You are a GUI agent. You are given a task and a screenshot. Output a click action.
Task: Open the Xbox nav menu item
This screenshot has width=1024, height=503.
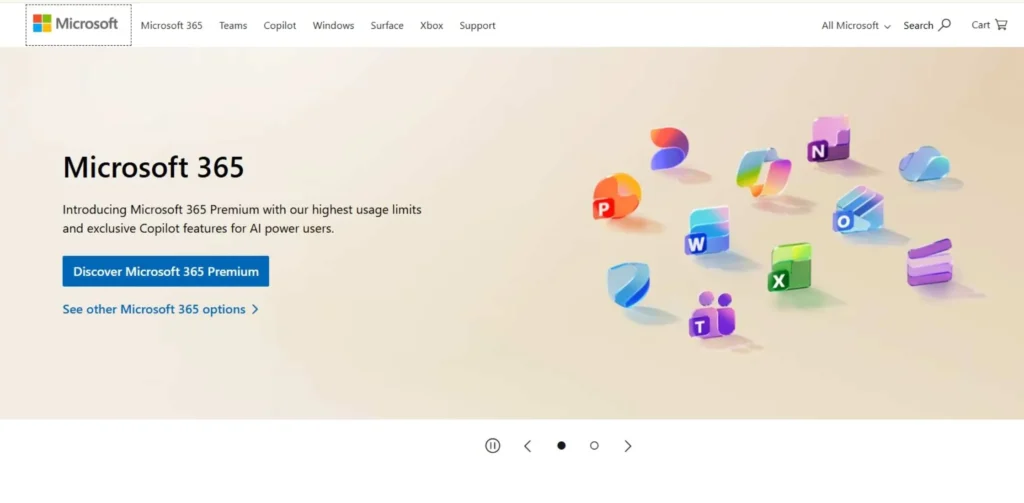pyautogui.click(x=431, y=25)
